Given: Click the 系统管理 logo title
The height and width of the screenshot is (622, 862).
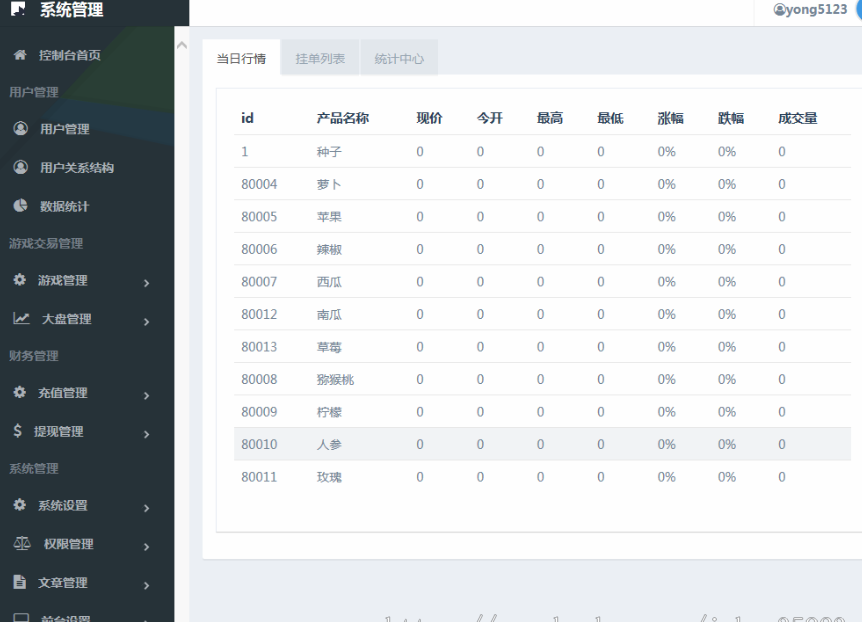Looking at the screenshot, I should point(70,11).
